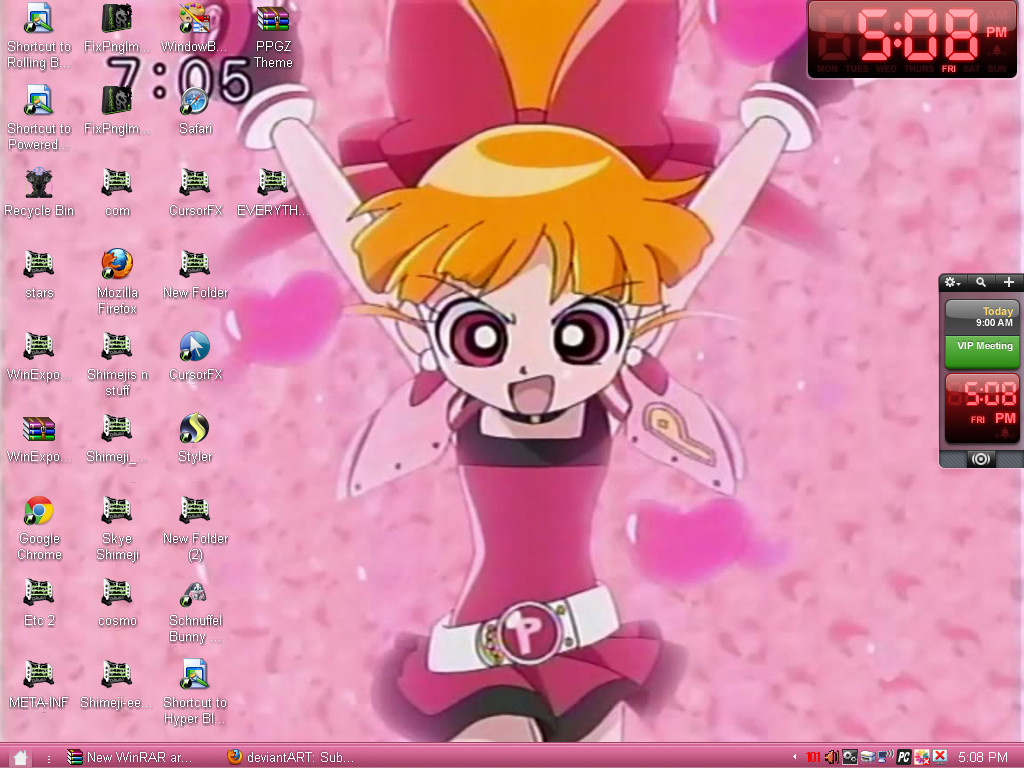Open the volume speaker tray icon
The width and height of the screenshot is (1024, 768).
pos(831,757)
